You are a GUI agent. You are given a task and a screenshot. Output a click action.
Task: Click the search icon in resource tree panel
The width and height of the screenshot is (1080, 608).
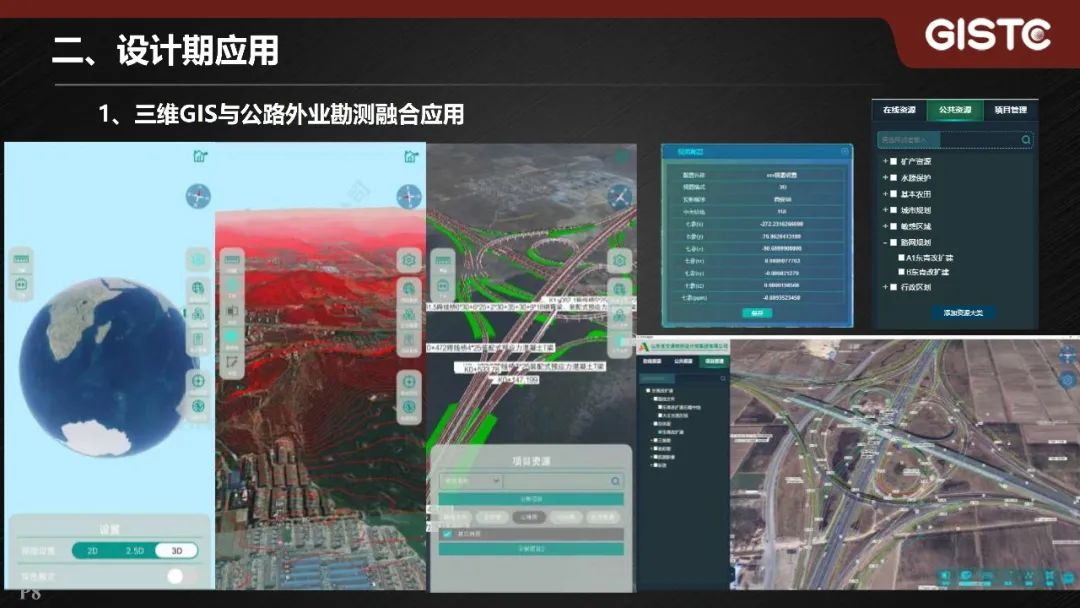[1026, 140]
